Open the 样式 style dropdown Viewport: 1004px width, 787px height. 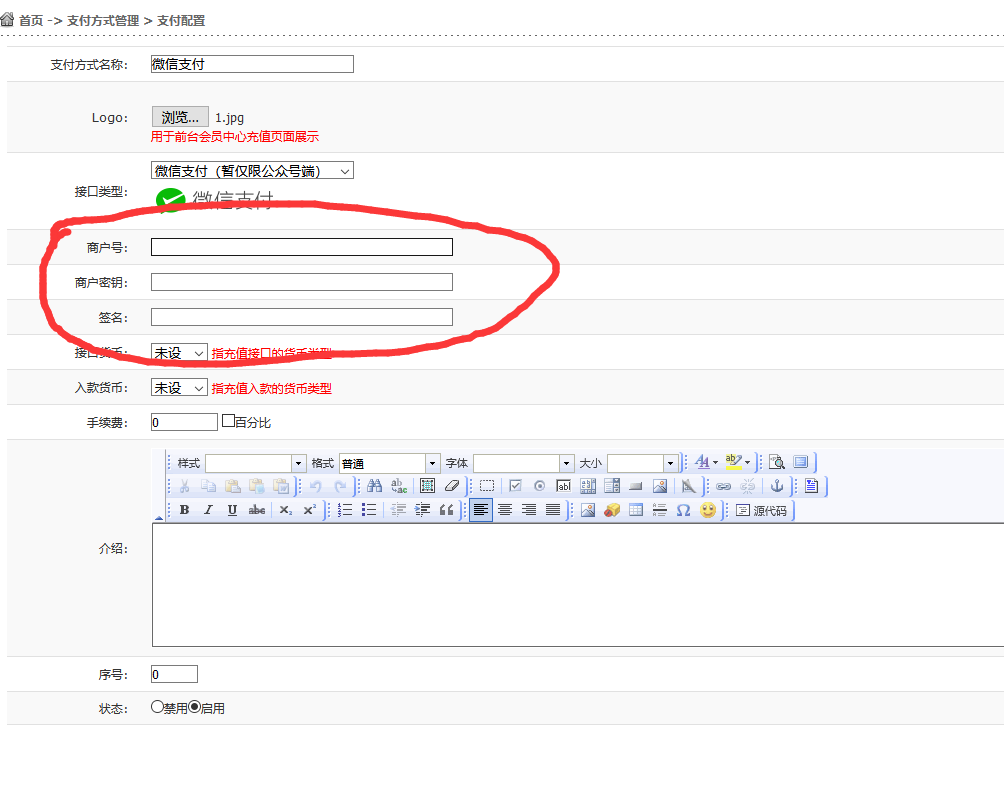(x=255, y=463)
